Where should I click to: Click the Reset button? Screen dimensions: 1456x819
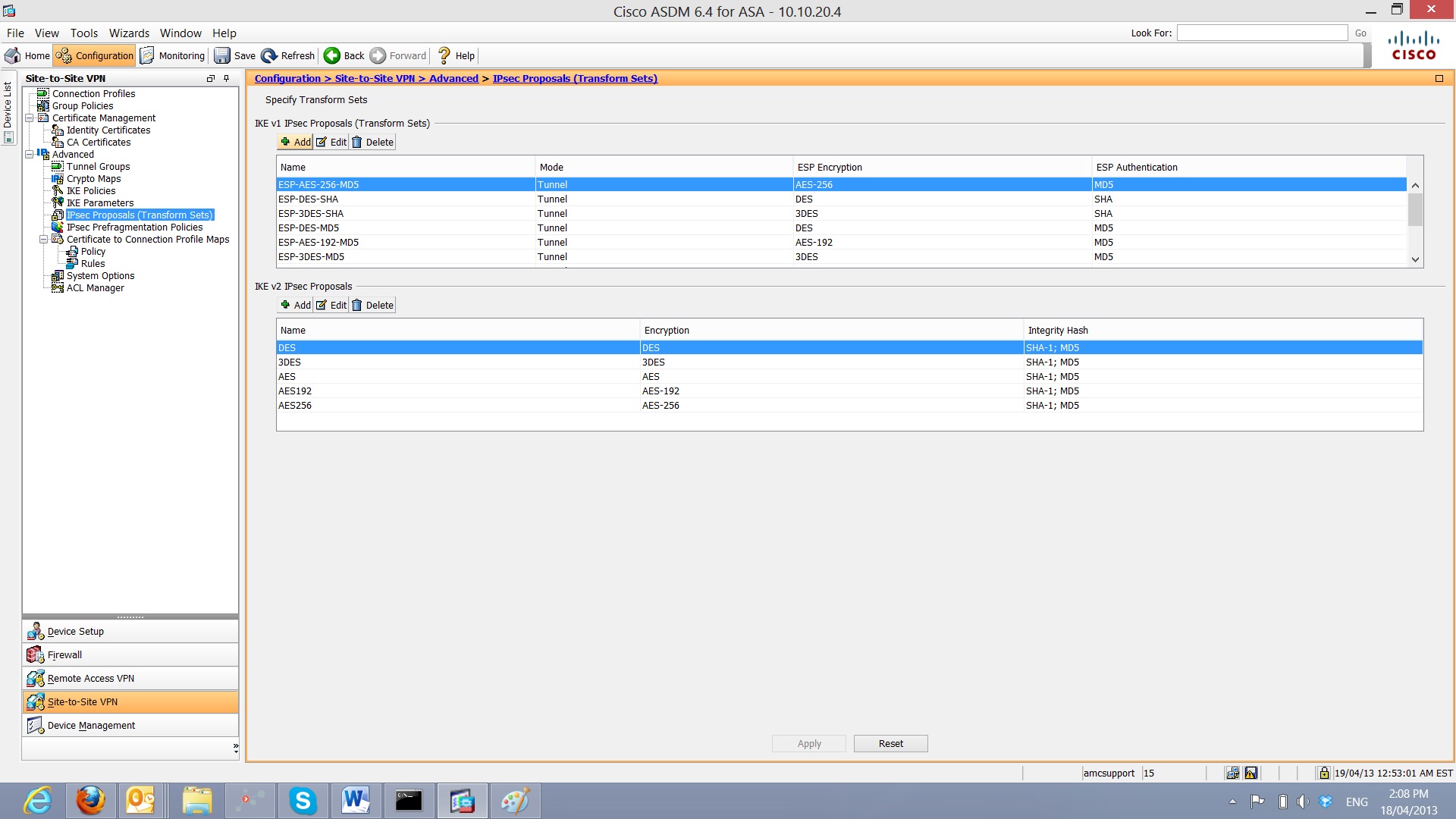[x=890, y=743]
